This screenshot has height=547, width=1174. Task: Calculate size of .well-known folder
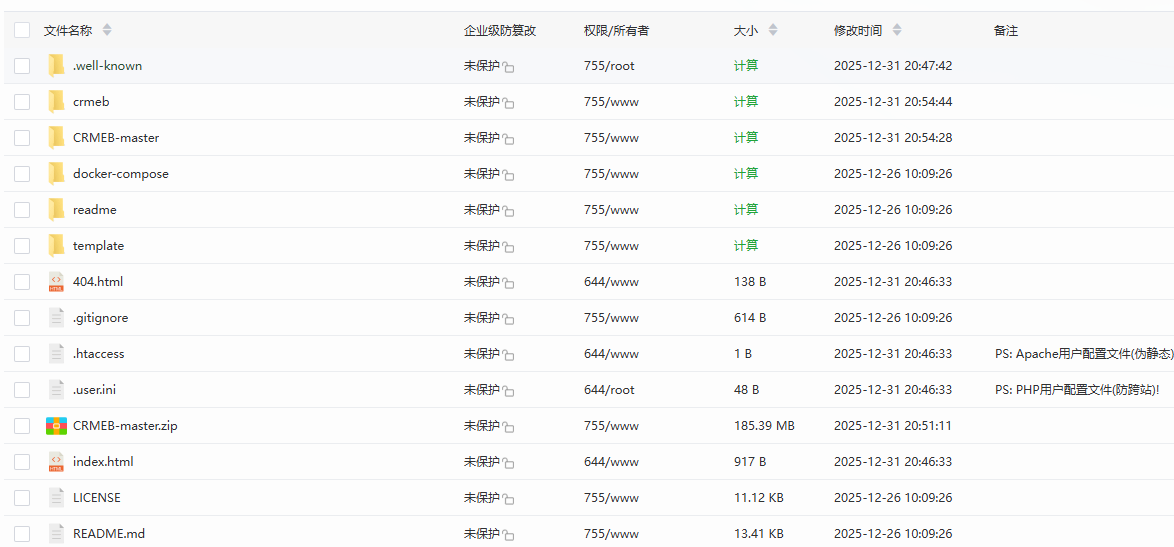coord(746,66)
